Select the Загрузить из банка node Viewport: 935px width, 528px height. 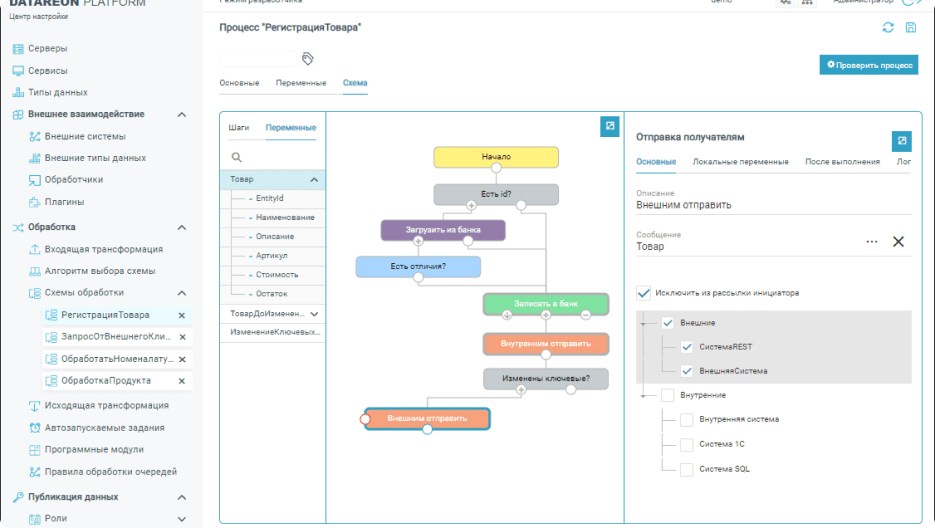coord(443,230)
